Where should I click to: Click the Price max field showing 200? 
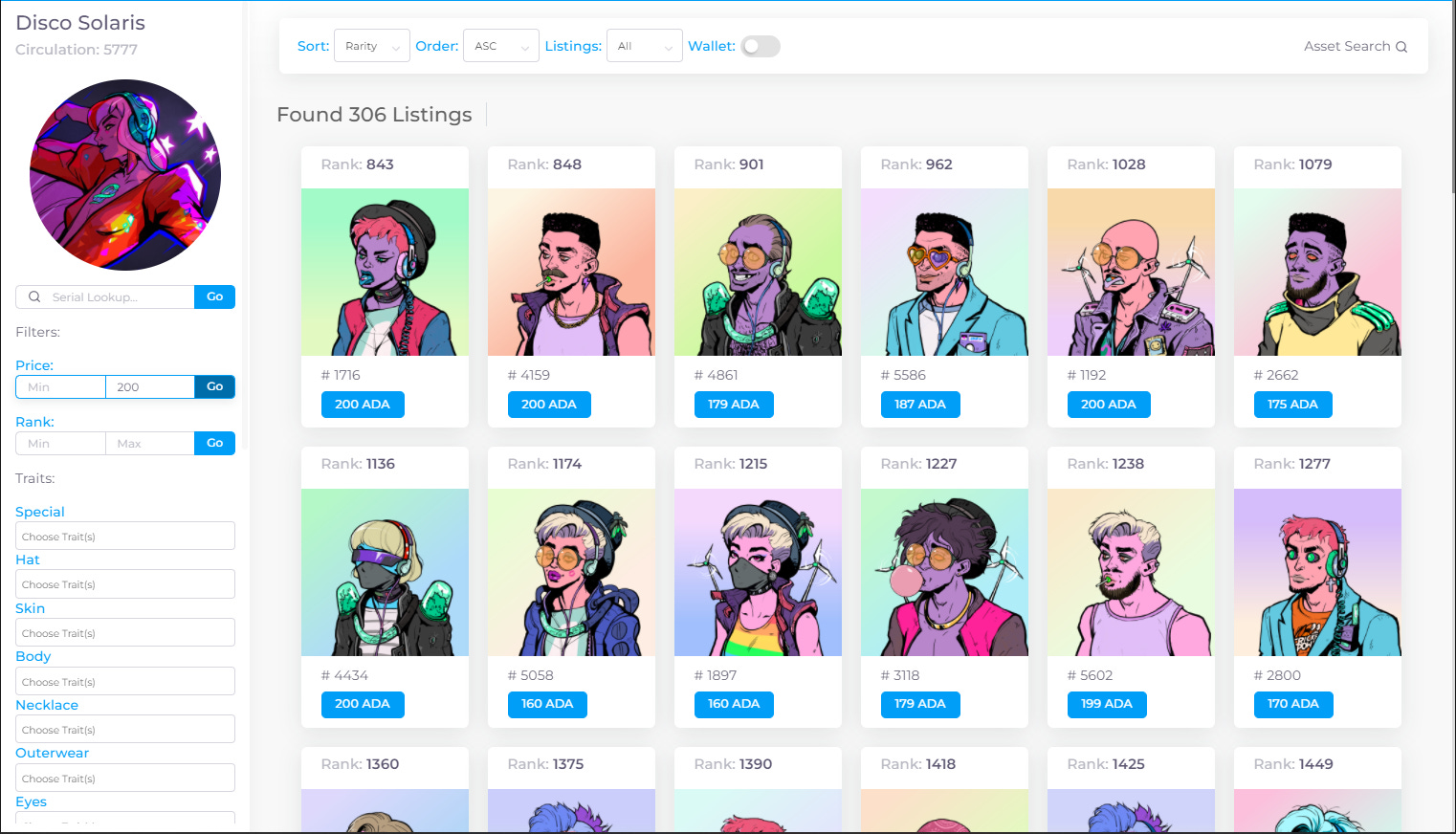150,386
